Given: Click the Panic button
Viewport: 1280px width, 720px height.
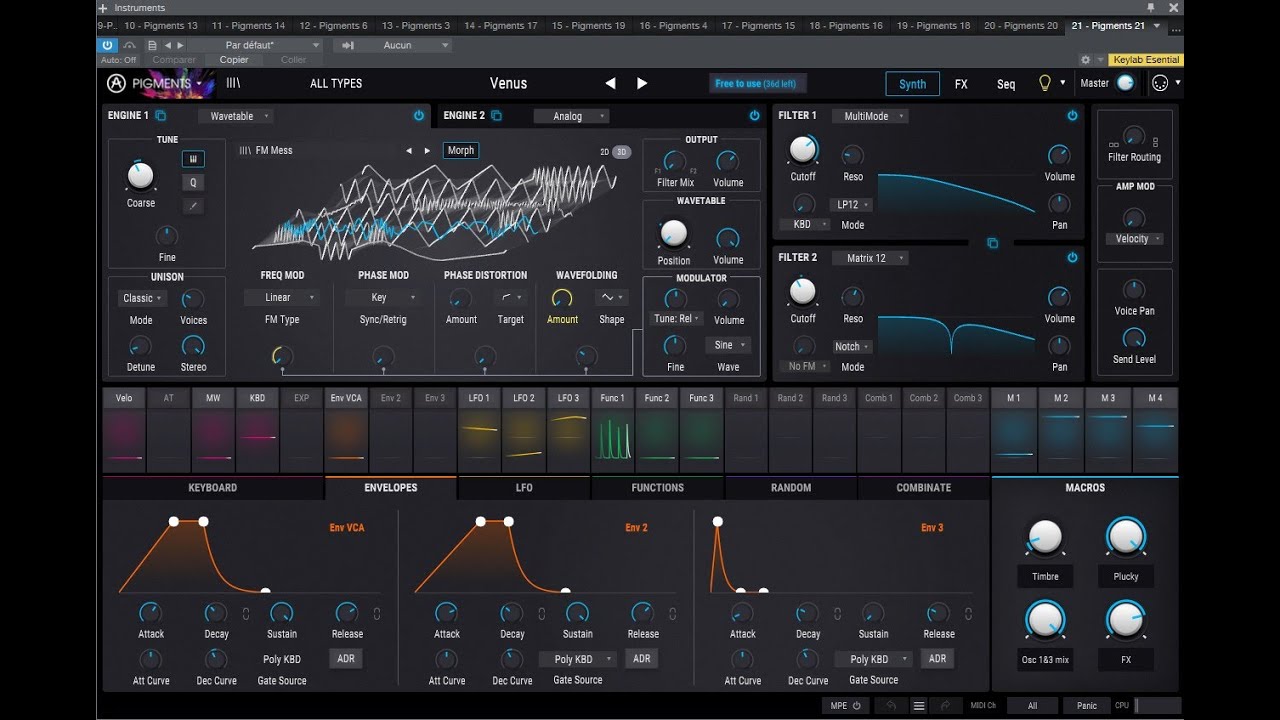Looking at the screenshot, I should coord(1087,706).
